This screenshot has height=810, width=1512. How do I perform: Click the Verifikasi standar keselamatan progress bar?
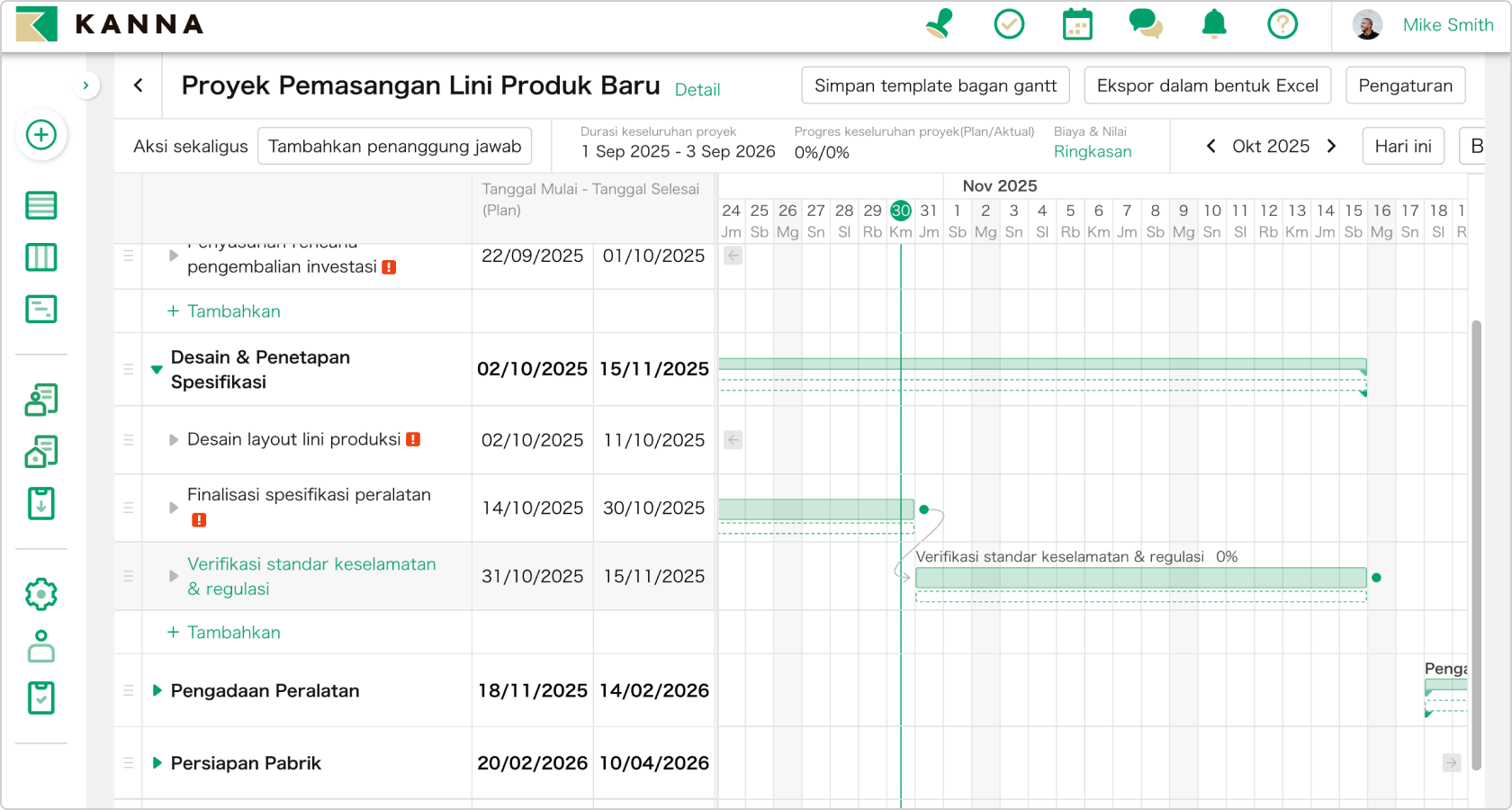tap(1140, 578)
